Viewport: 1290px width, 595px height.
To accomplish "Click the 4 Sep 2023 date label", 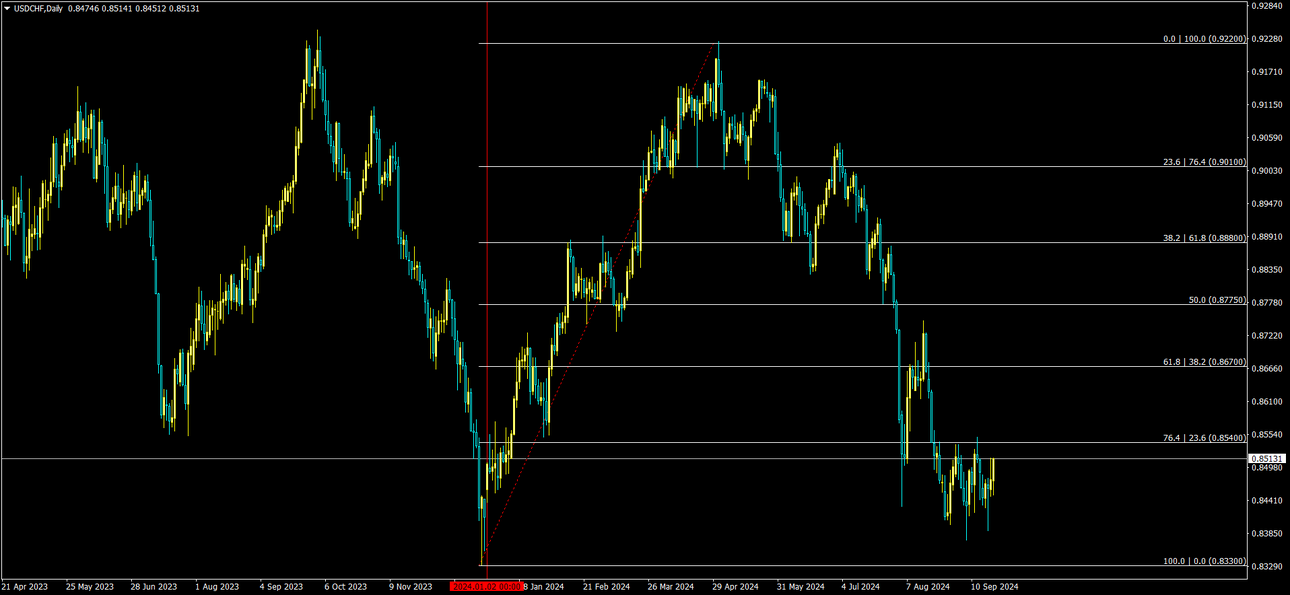I will pyautogui.click(x=282, y=587).
